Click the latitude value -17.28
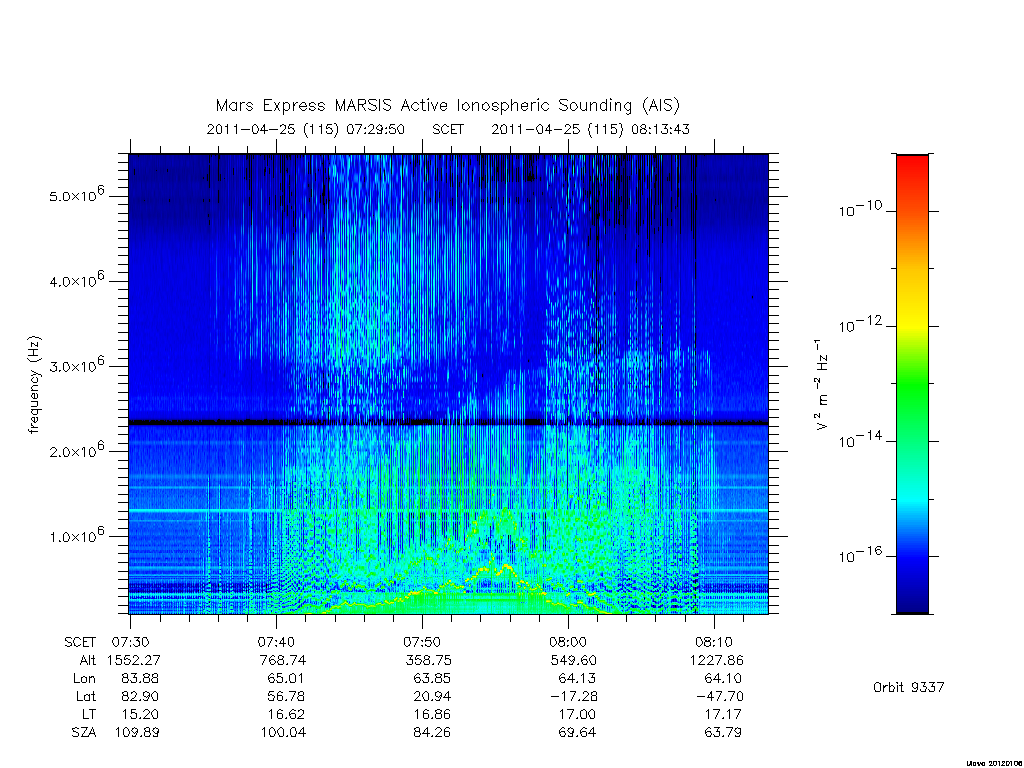This screenshot has height=768, width=1024. tap(574, 696)
